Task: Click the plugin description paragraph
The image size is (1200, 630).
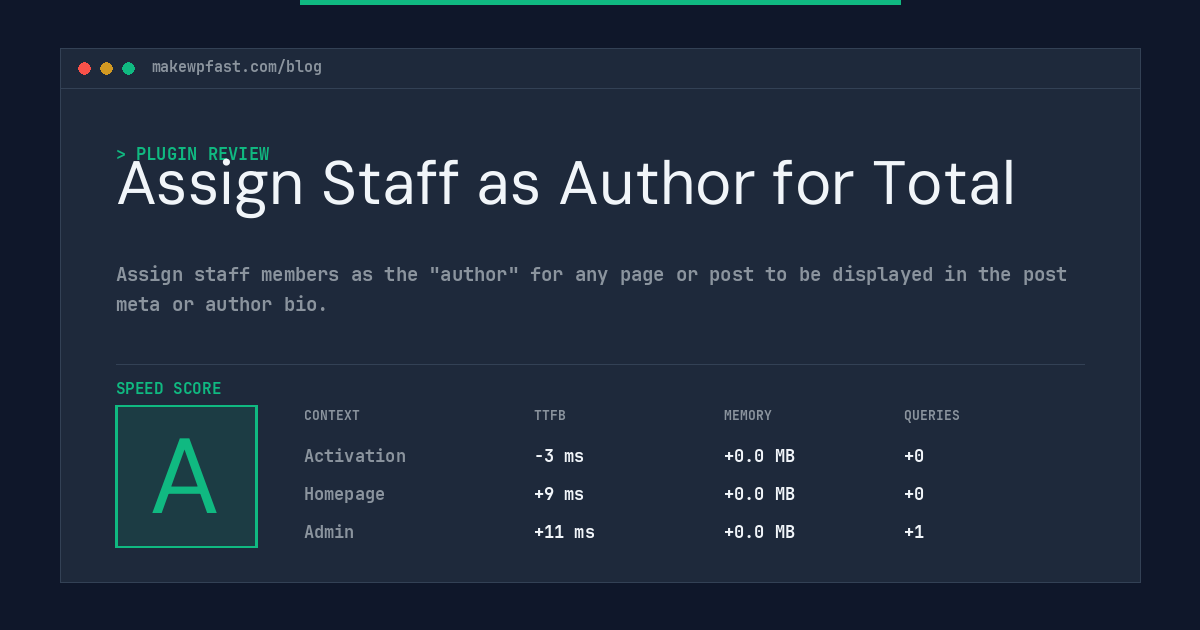Action: [x=592, y=289]
